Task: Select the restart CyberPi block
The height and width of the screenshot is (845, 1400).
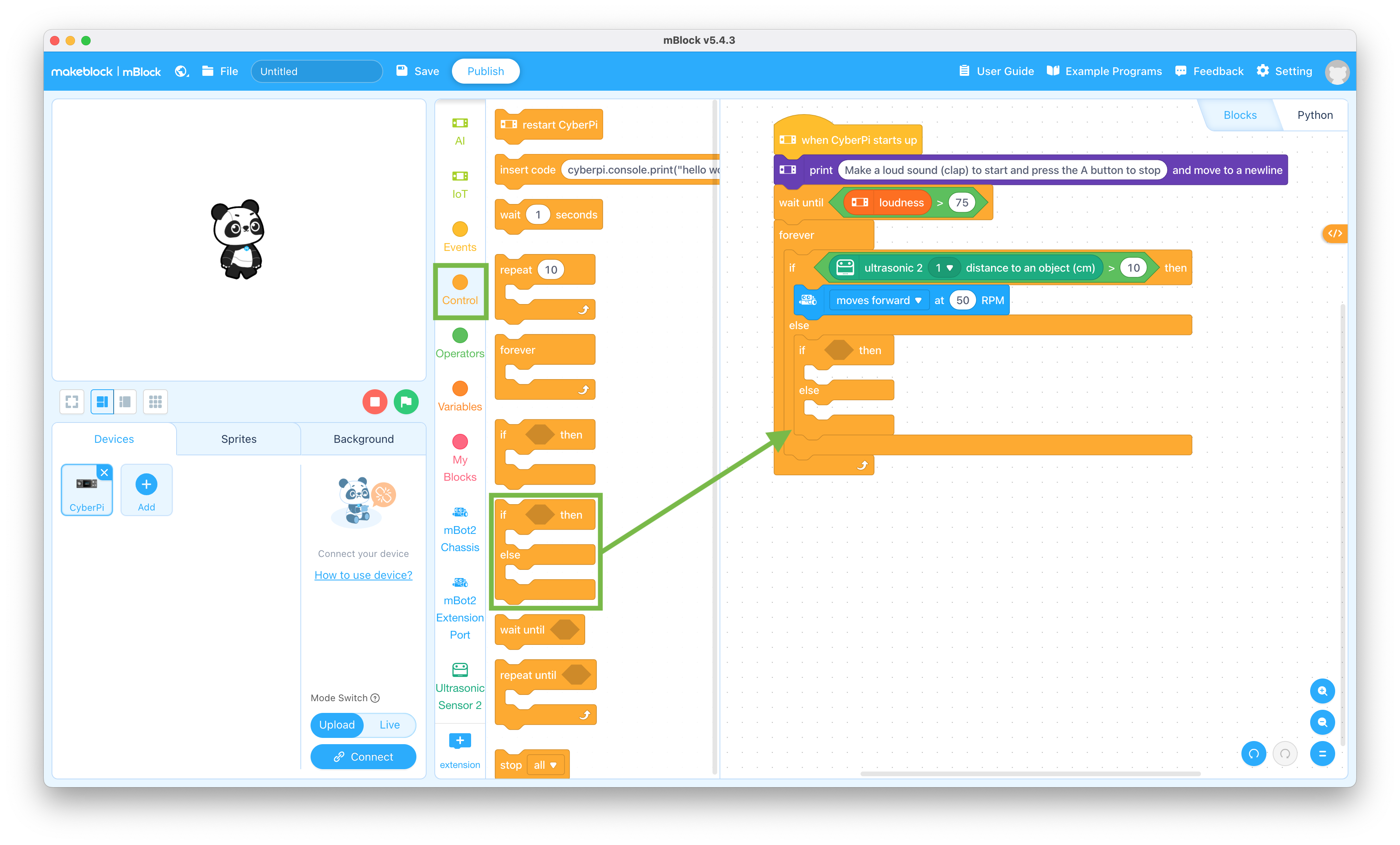Action: (548, 125)
